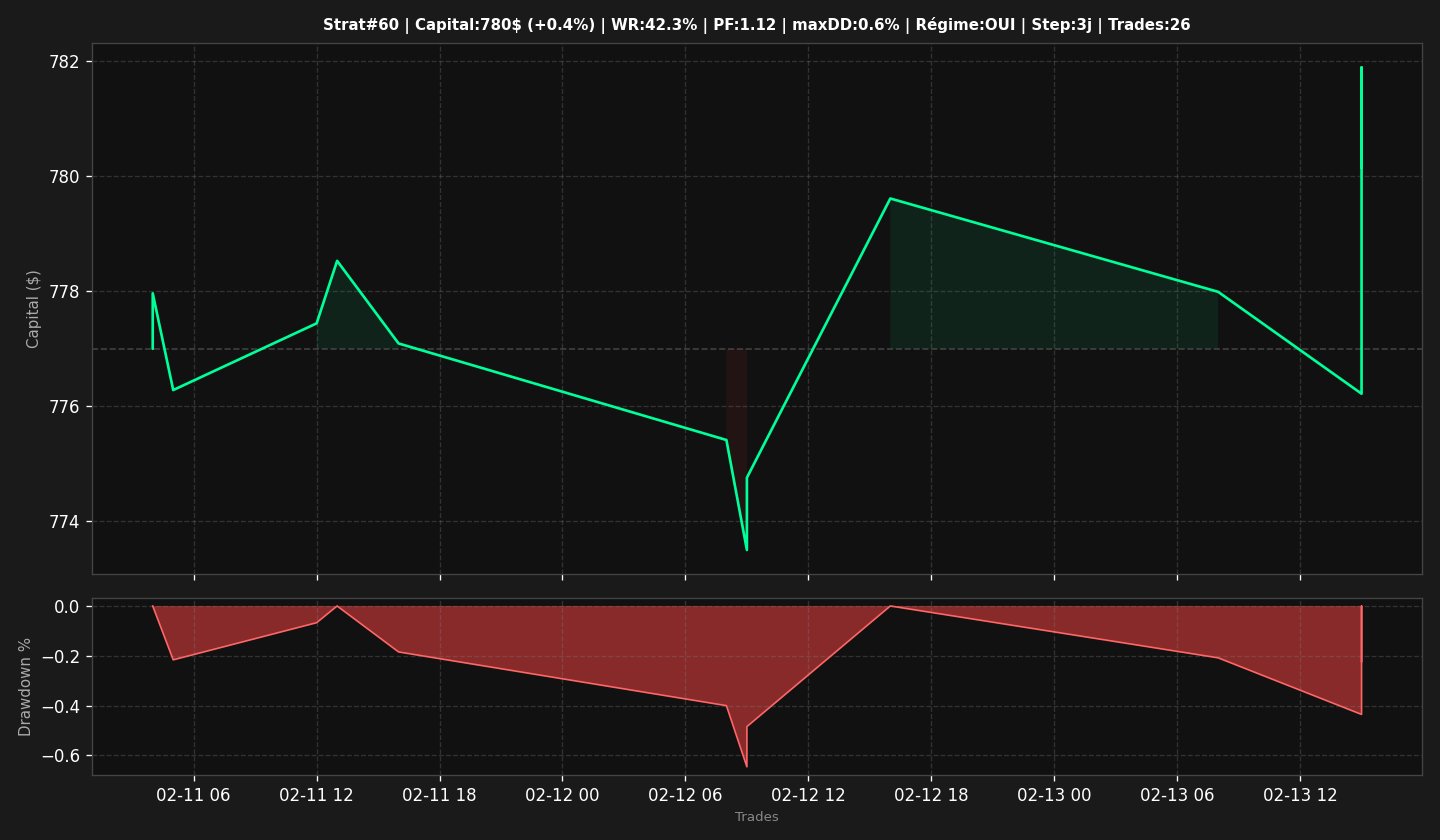Image resolution: width=1440 pixels, height=840 pixels.
Task: Click the 'Strat#60' text in the chart title
Action: pyautogui.click(x=361, y=25)
